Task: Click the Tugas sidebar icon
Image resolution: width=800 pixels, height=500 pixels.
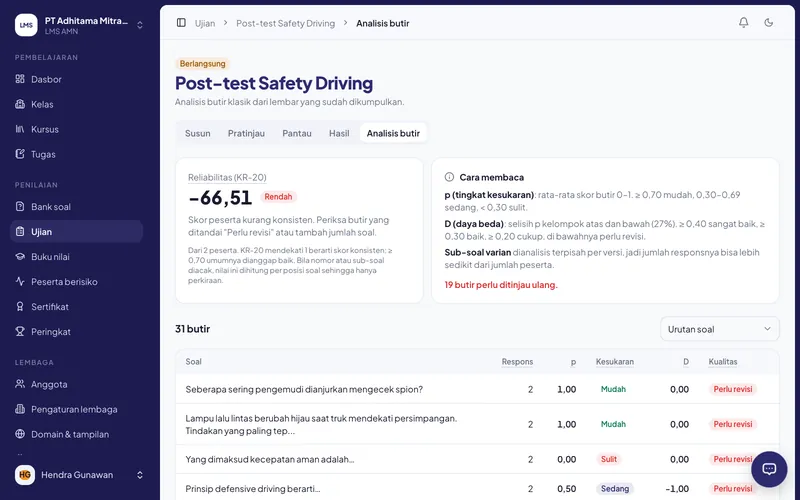Action: point(20,154)
